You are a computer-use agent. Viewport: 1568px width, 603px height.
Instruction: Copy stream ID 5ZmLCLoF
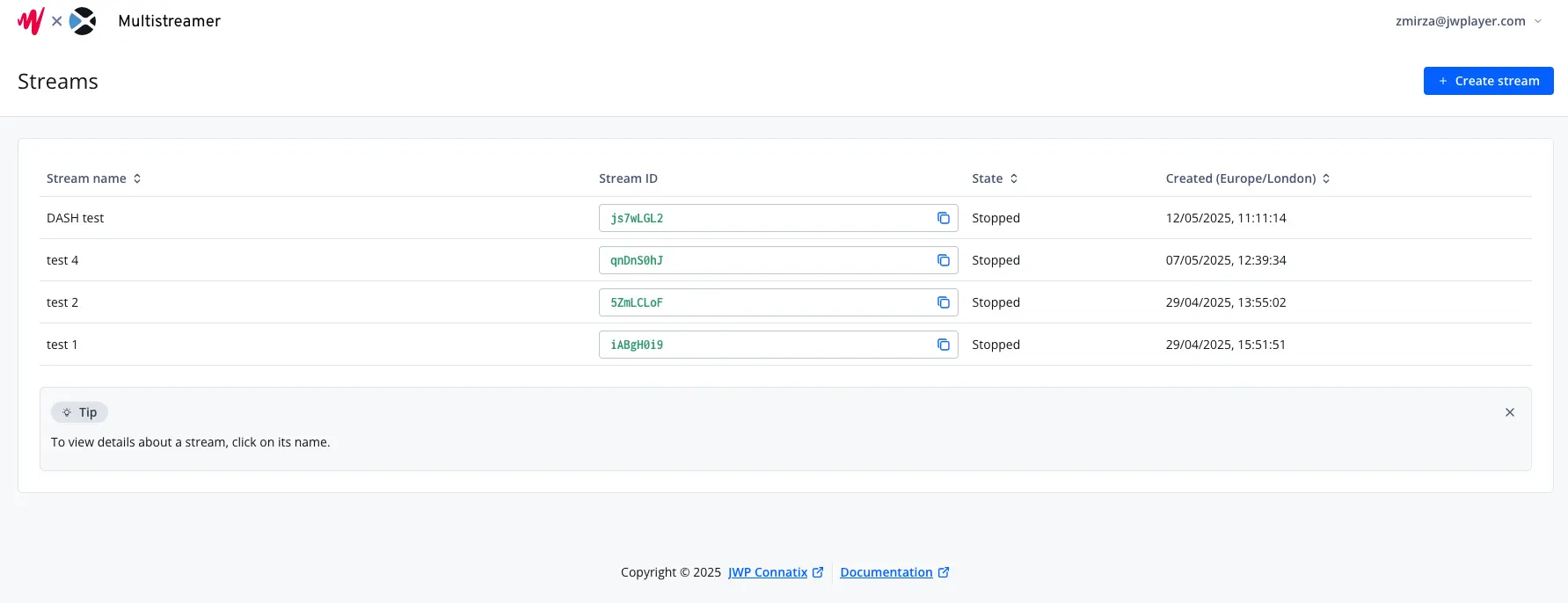pos(944,302)
